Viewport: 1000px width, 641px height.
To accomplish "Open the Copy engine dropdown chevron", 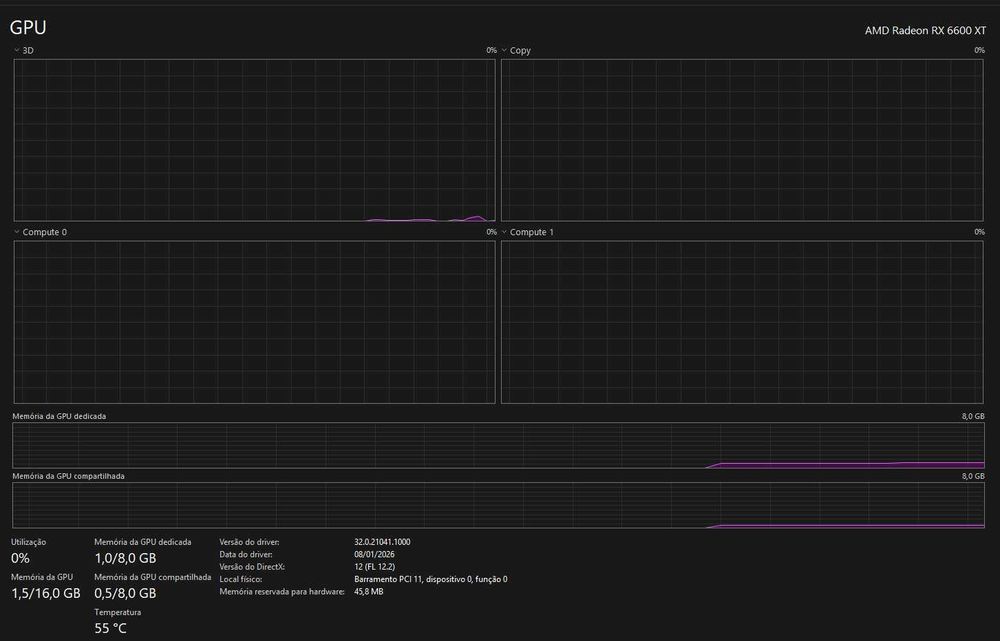I will point(504,50).
